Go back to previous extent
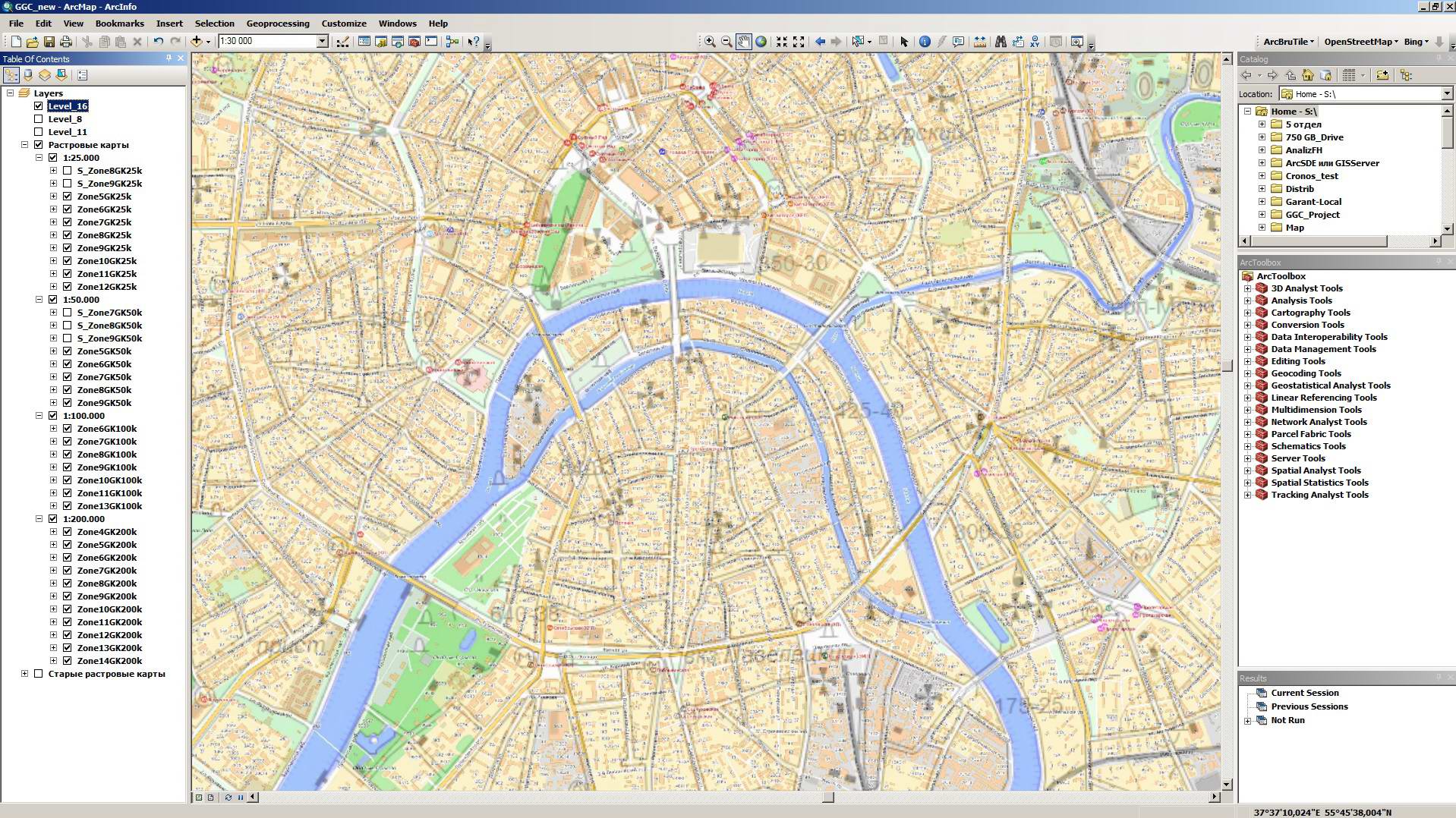 (x=820, y=42)
